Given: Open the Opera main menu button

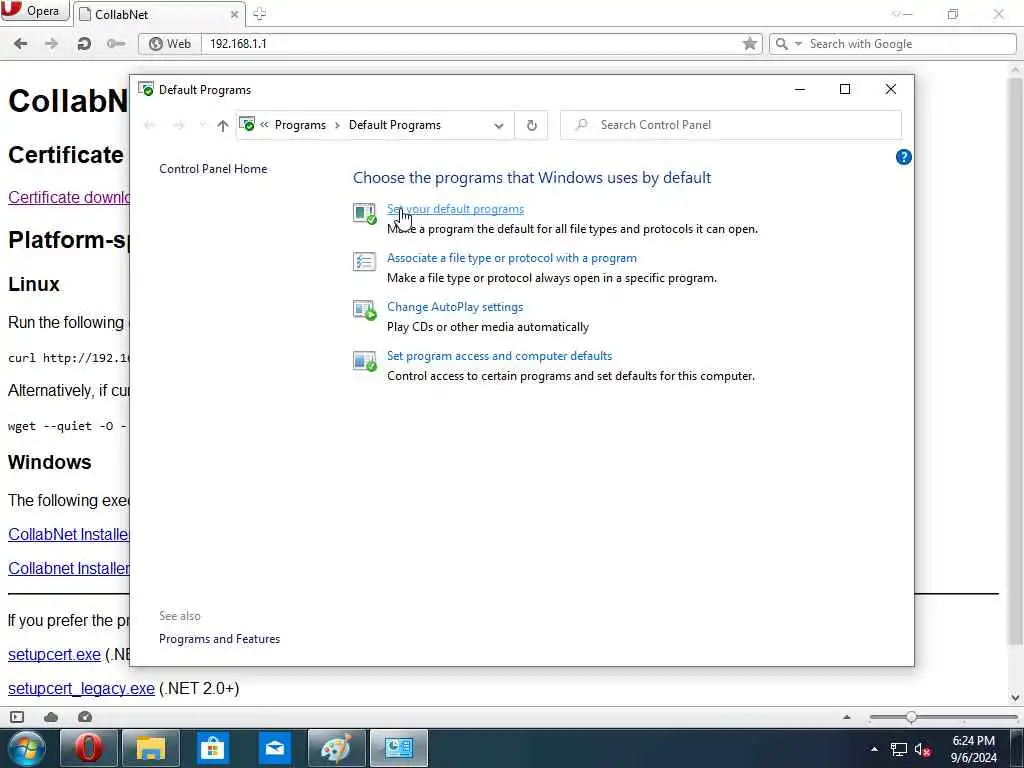Looking at the screenshot, I should click(x=35, y=10).
